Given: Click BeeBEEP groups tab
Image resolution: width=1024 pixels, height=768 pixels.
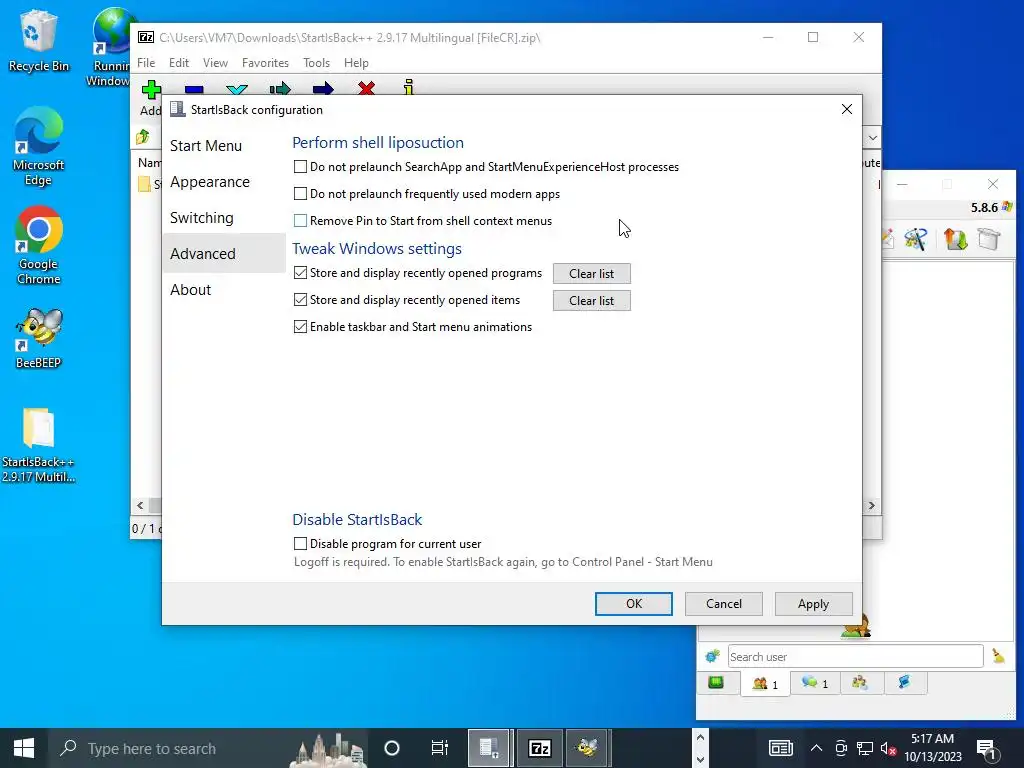Looking at the screenshot, I should [x=860, y=683].
